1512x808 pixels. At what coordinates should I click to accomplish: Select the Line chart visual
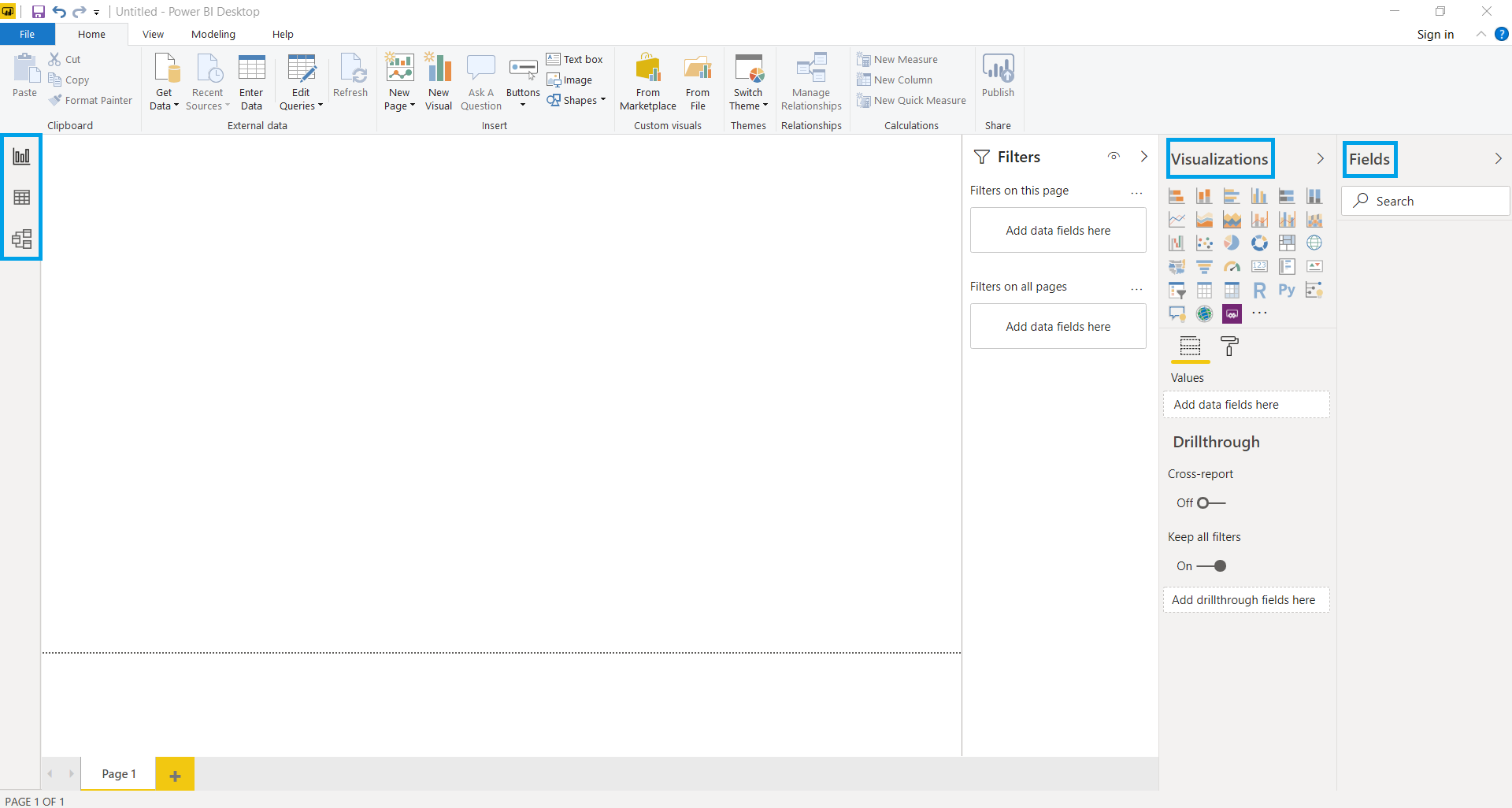(x=1177, y=220)
